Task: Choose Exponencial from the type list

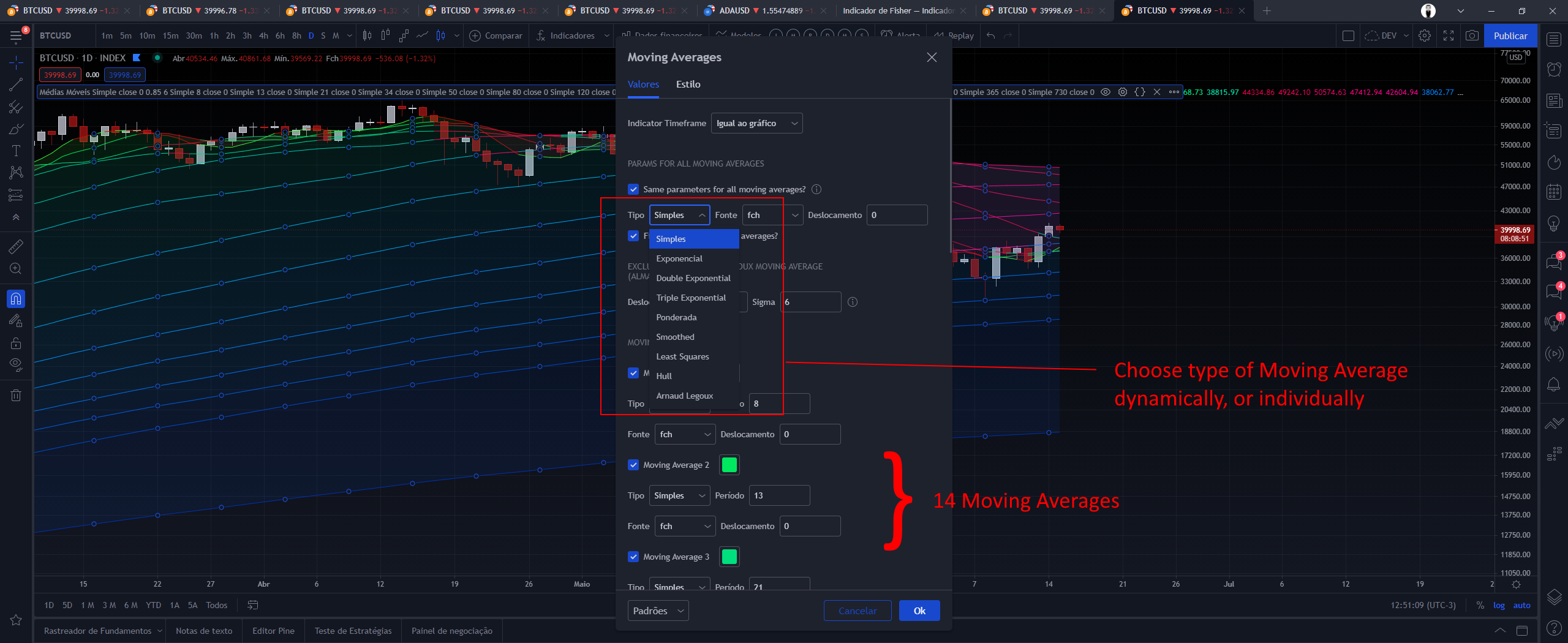Action: [x=694, y=258]
